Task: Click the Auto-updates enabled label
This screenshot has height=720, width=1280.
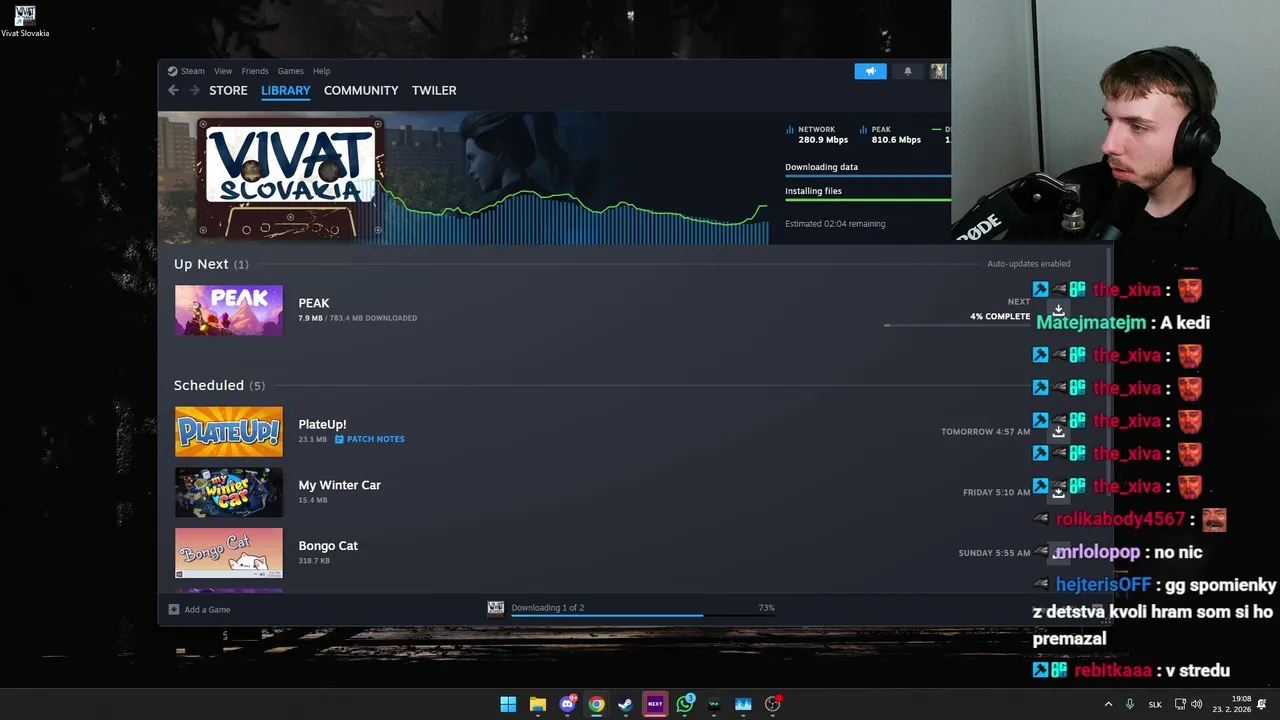Action: click(x=1029, y=264)
